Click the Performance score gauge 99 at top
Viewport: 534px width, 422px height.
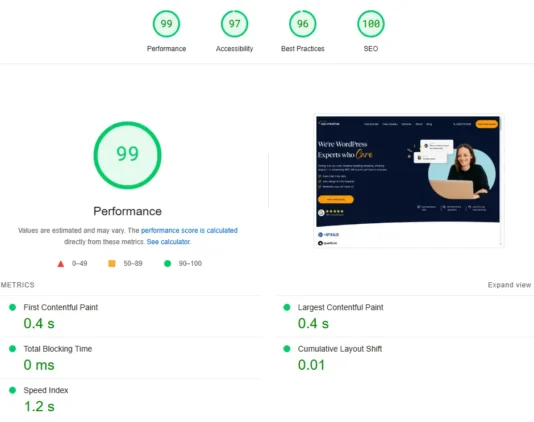(x=166, y=24)
